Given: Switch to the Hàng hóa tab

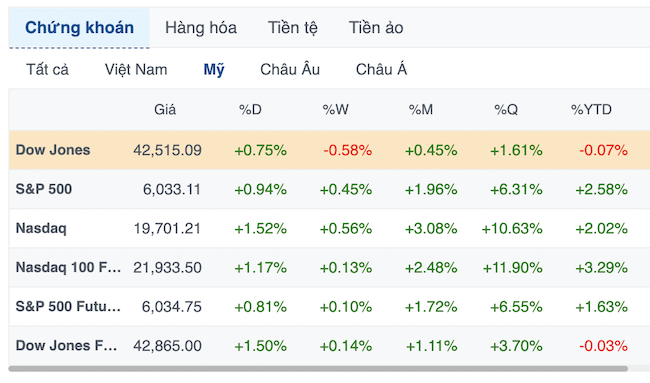Looking at the screenshot, I should (x=201, y=28).
